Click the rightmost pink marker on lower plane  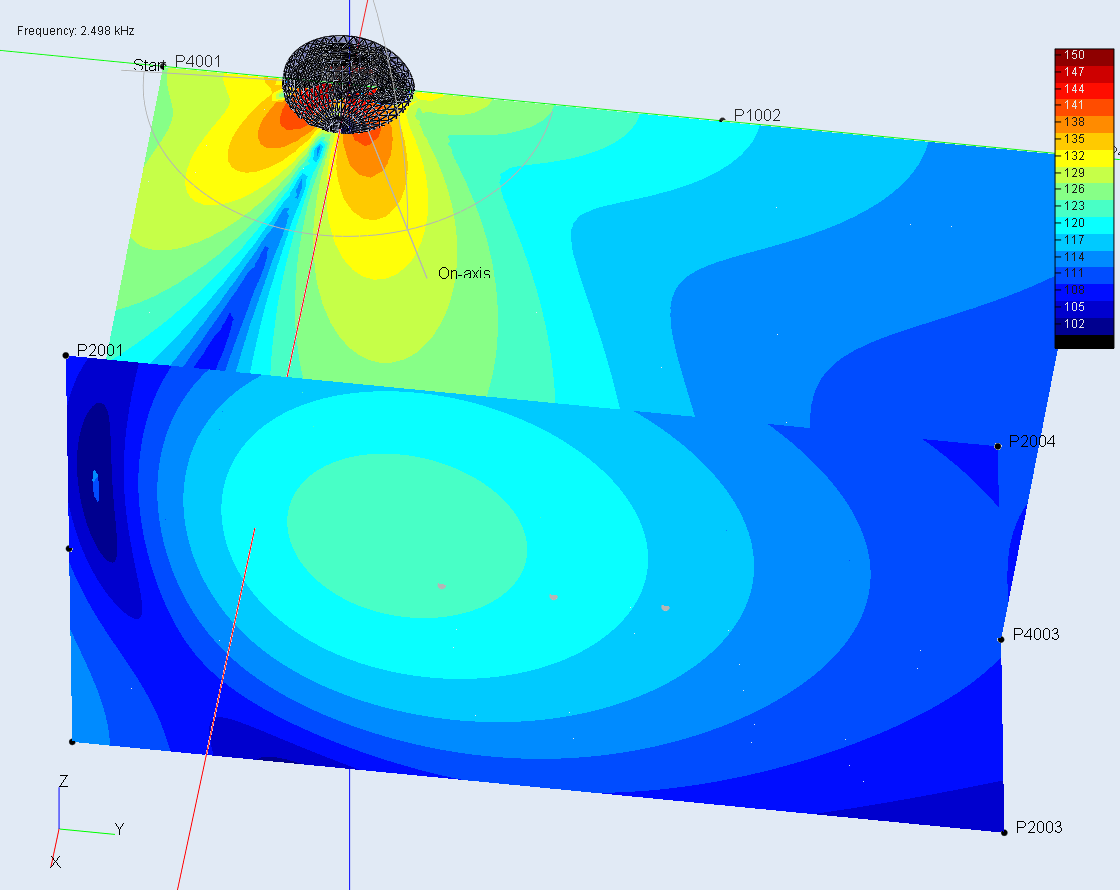(x=665, y=607)
